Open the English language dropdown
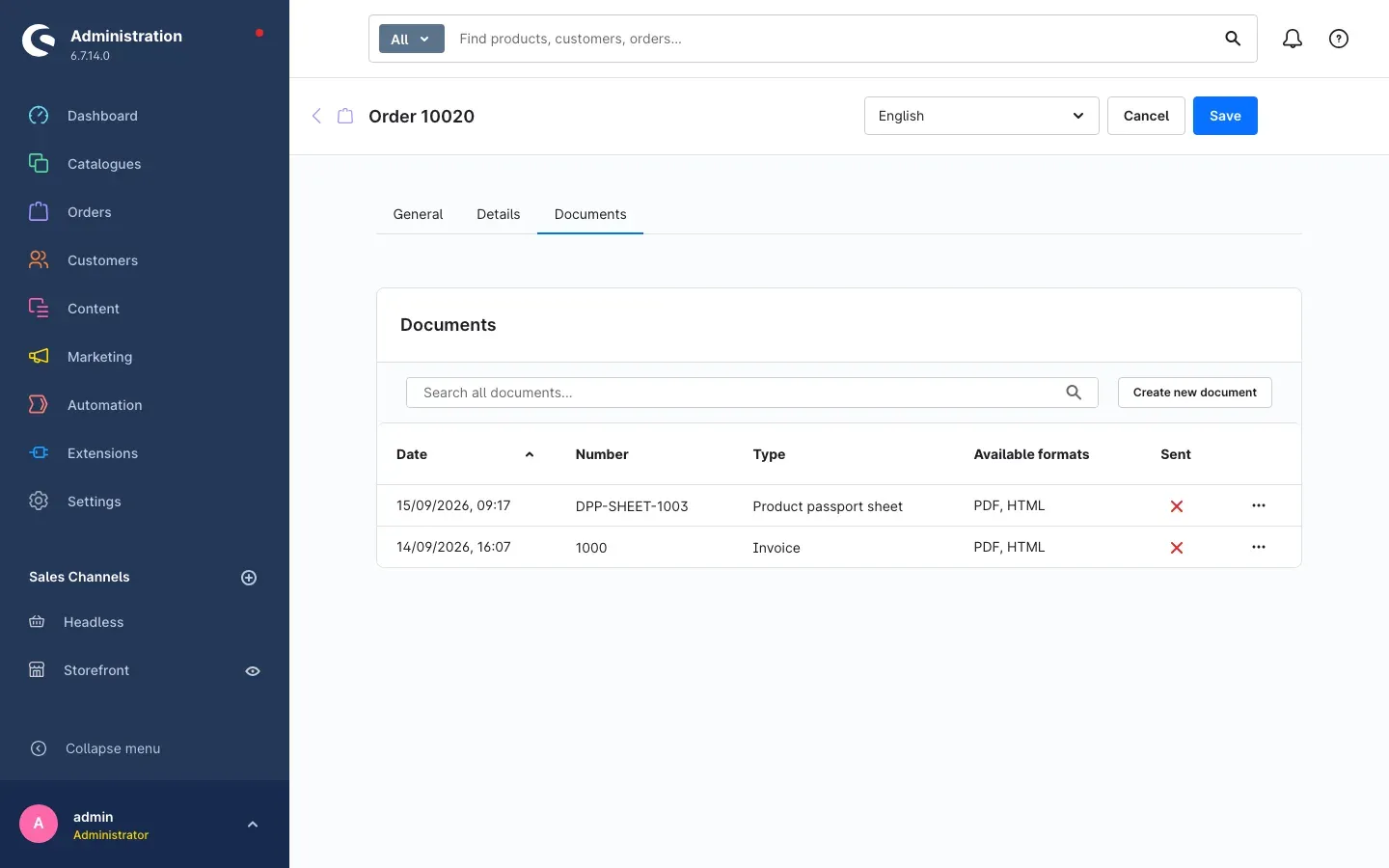 (x=982, y=116)
